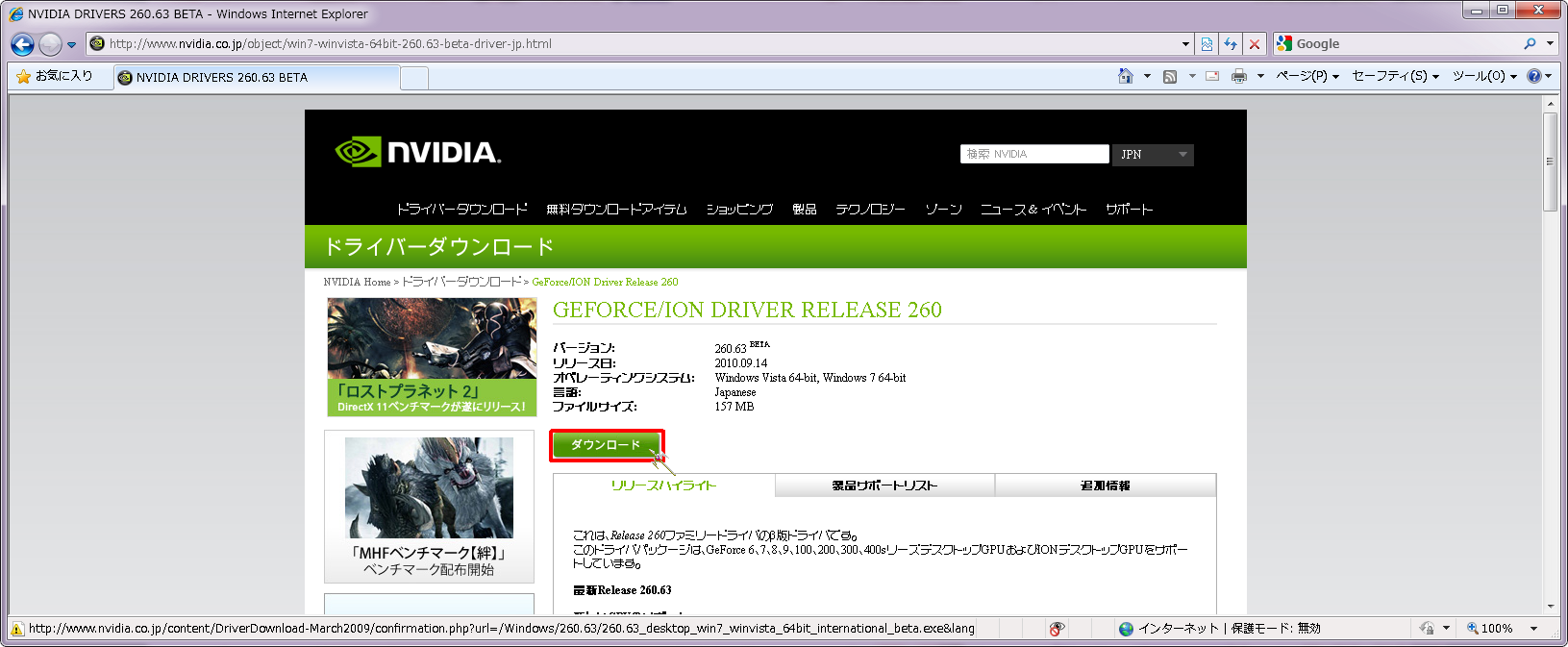Open the ページ(P) menu
Screen dimensions: 1568x647
(x=1307, y=76)
